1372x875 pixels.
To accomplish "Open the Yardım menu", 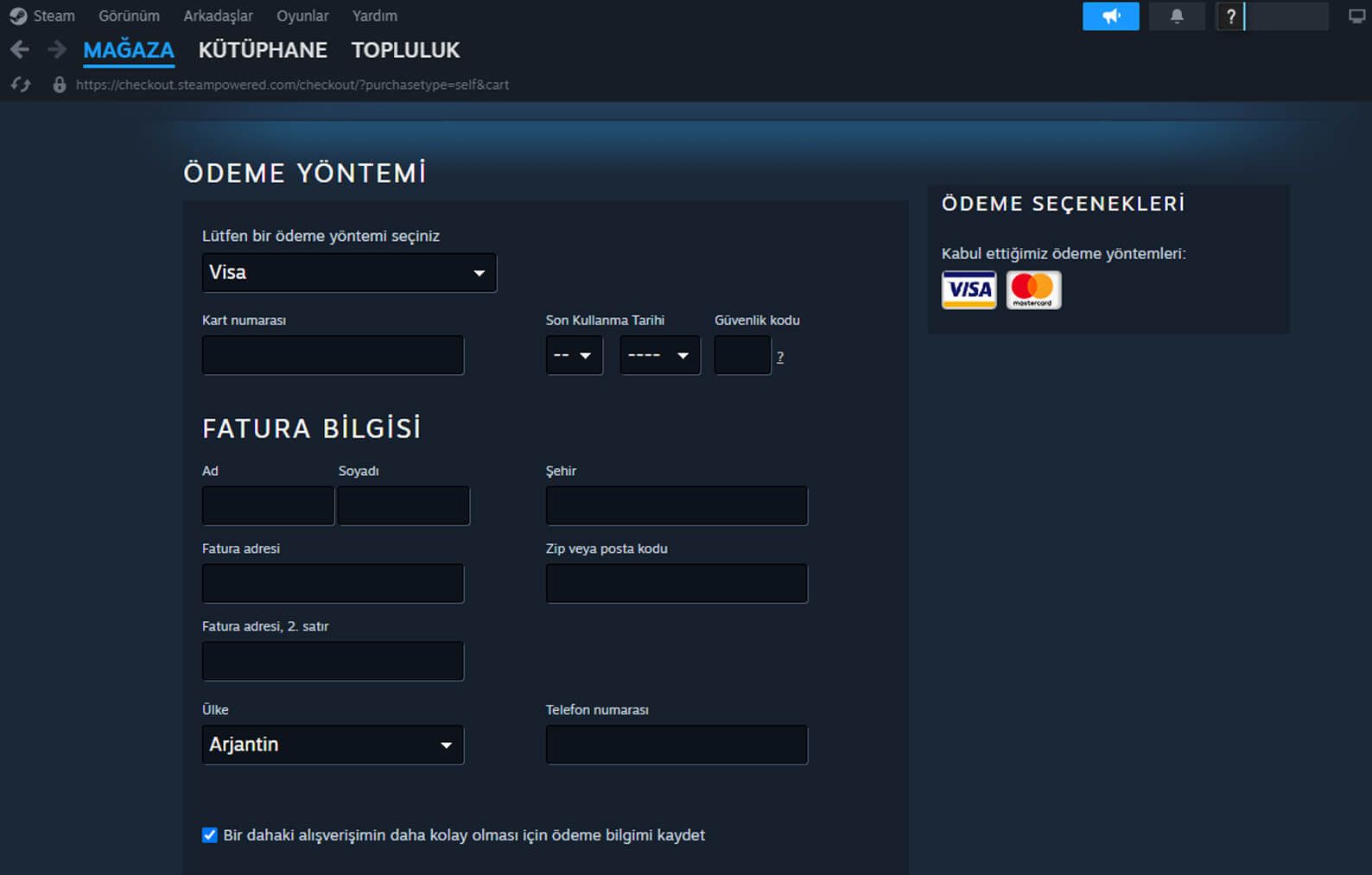I will tap(375, 16).
